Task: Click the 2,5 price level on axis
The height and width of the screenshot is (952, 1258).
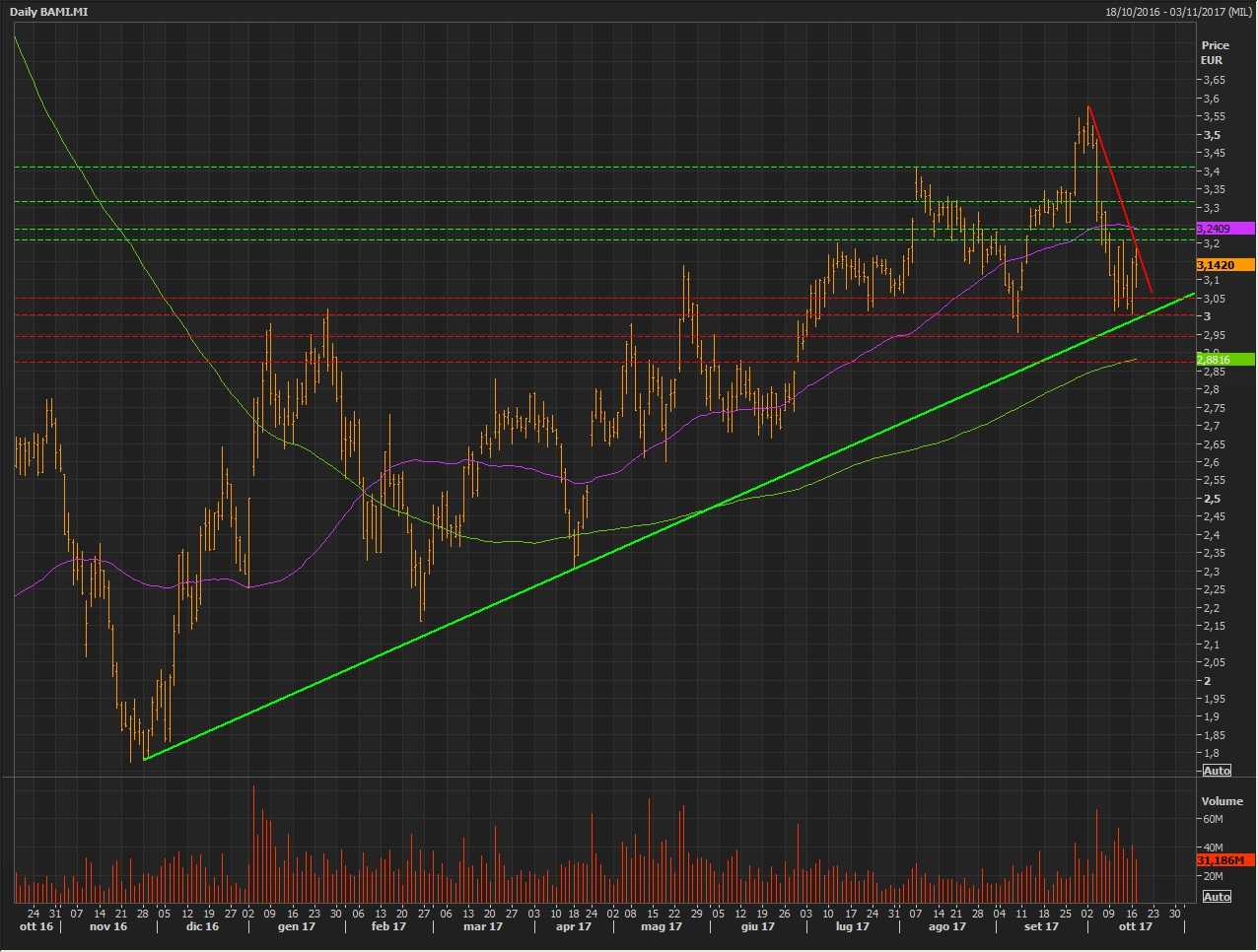Action: (1212, 499)
